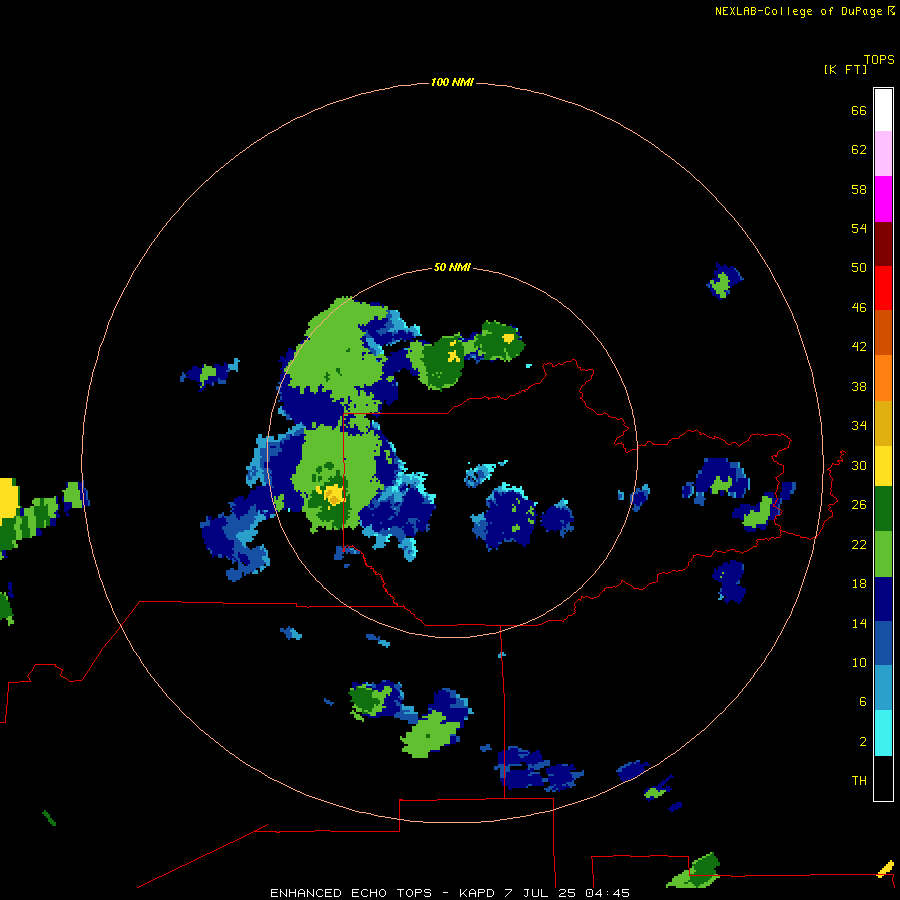This screenshot has width=900, height=900.
Task: Click the legend value "58"
Action: click(859, 189)
